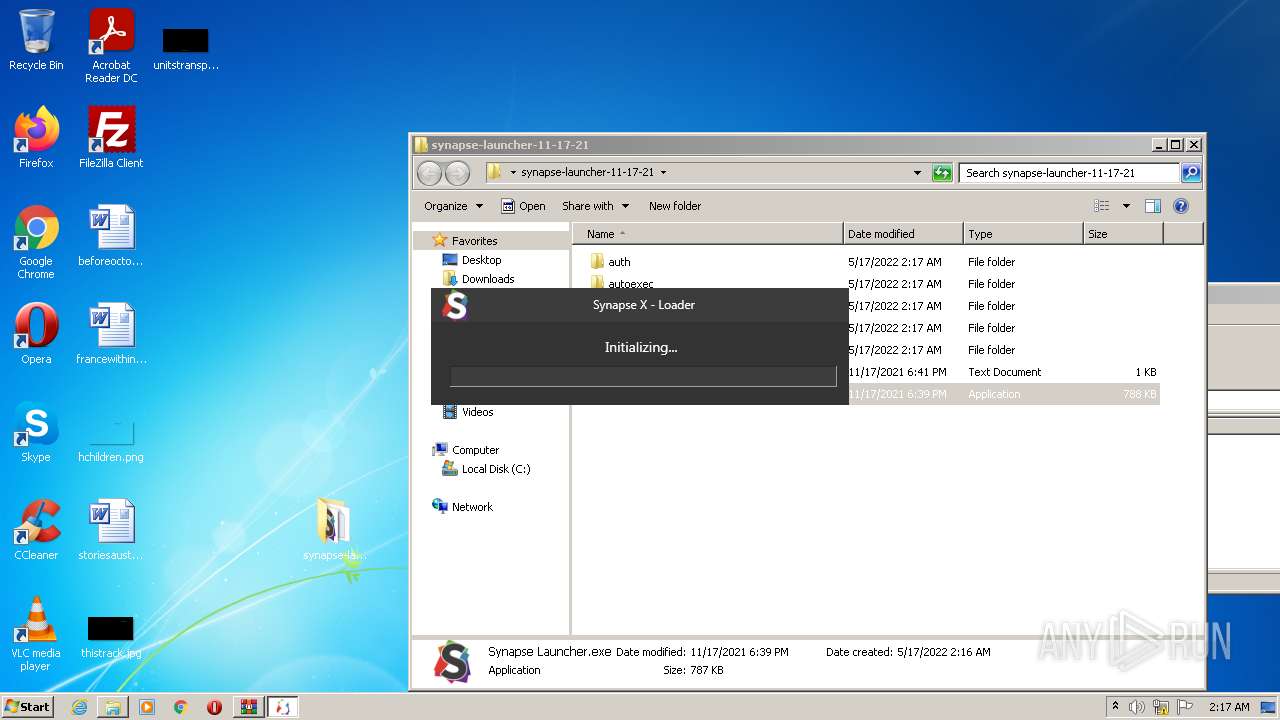This screenshot has height=720, width=1280.
Task: Show hidden tray icons arrow
Action: coord(1115,707)
